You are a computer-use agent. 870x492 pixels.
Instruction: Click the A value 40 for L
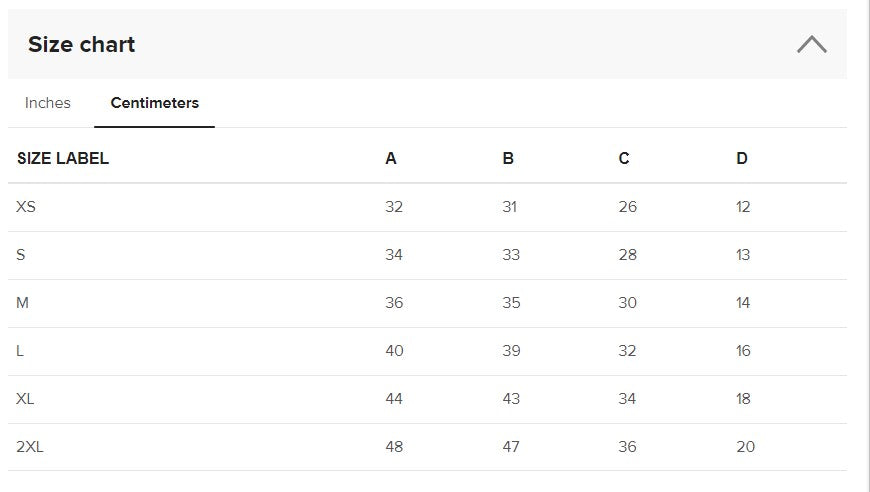(394, 351)
